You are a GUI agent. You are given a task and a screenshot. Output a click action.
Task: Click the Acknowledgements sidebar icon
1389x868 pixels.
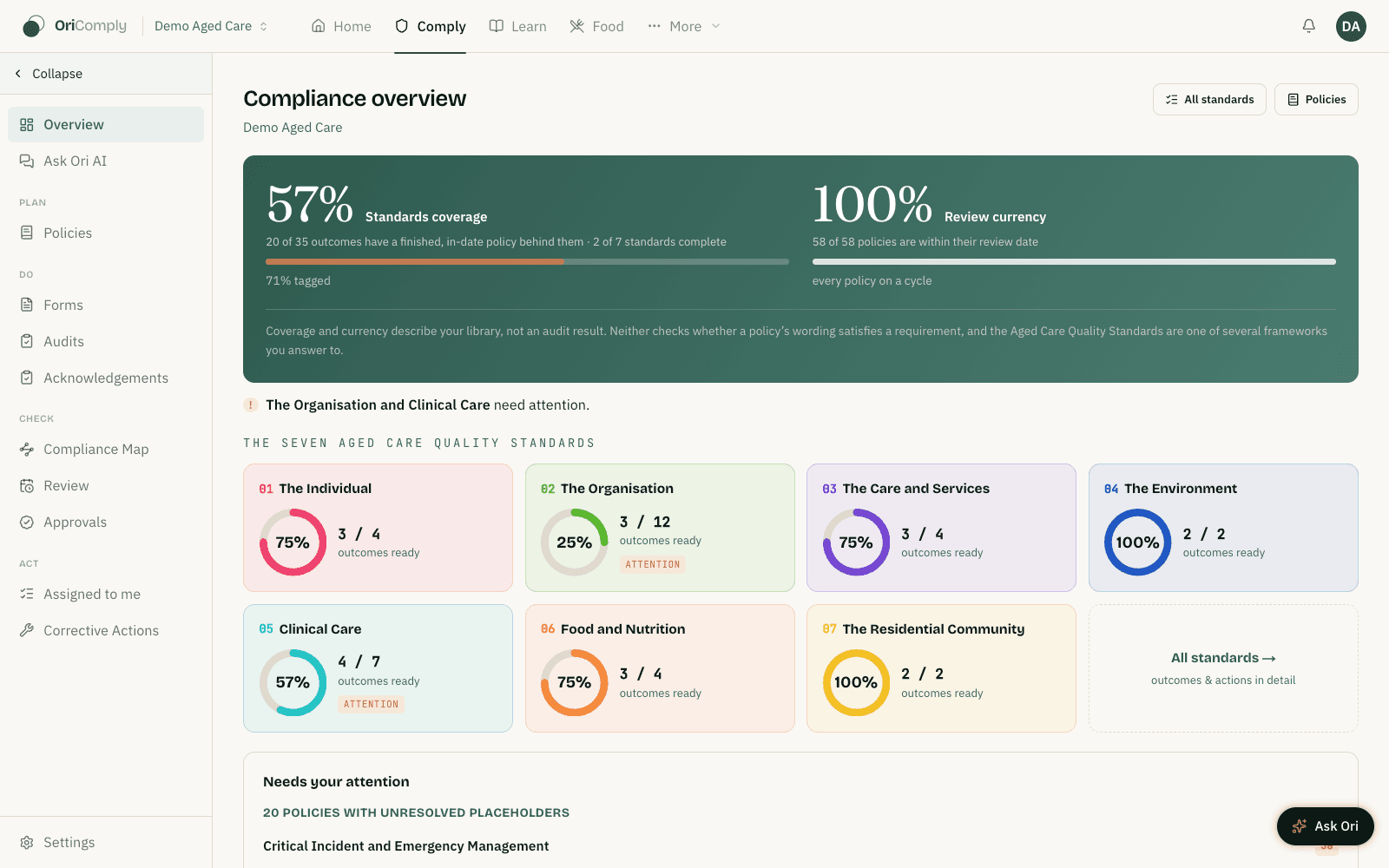[x=27, y=378]
